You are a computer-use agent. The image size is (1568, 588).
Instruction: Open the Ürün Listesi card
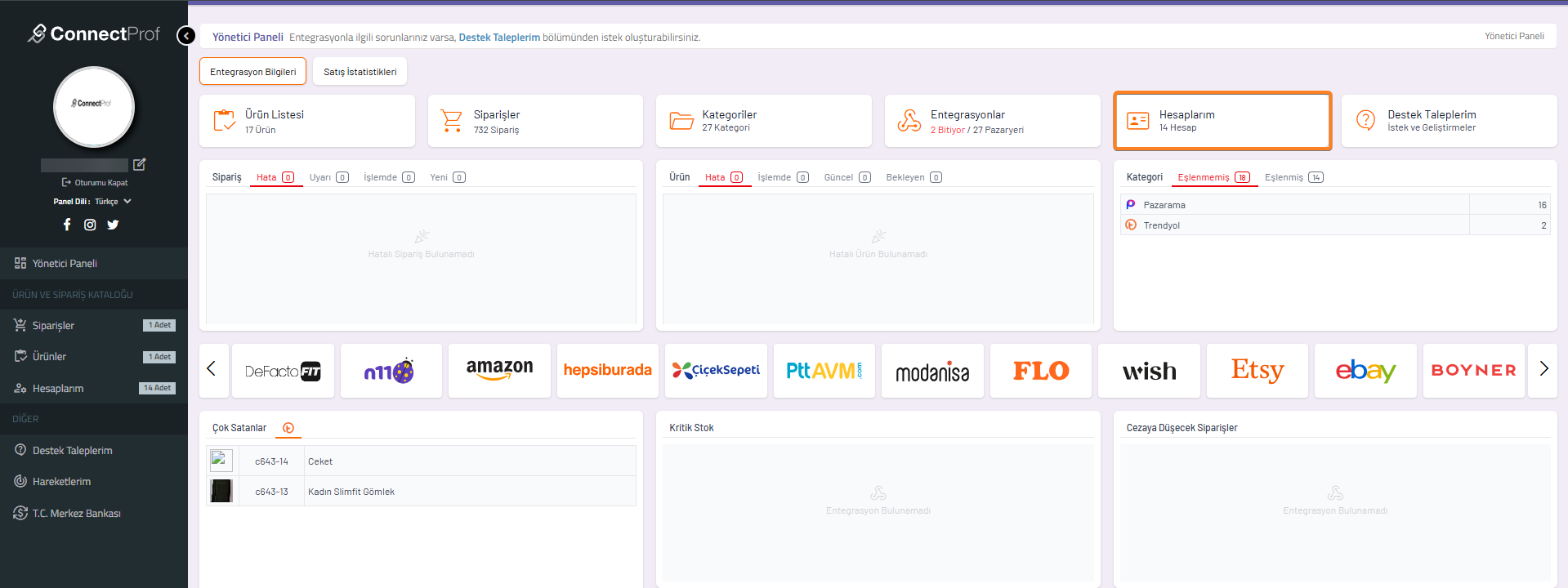point(307,121)
